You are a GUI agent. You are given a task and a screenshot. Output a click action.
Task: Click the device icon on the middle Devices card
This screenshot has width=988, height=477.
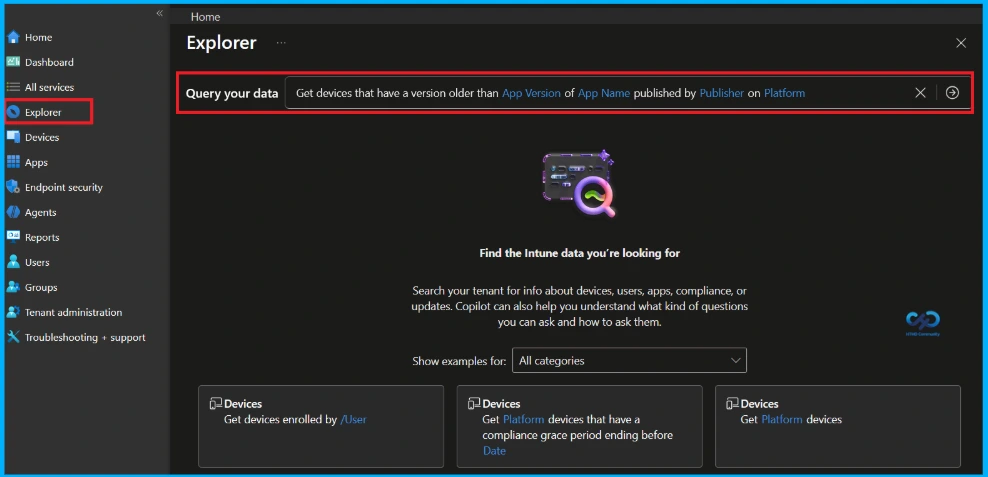(x=474, y=403)
